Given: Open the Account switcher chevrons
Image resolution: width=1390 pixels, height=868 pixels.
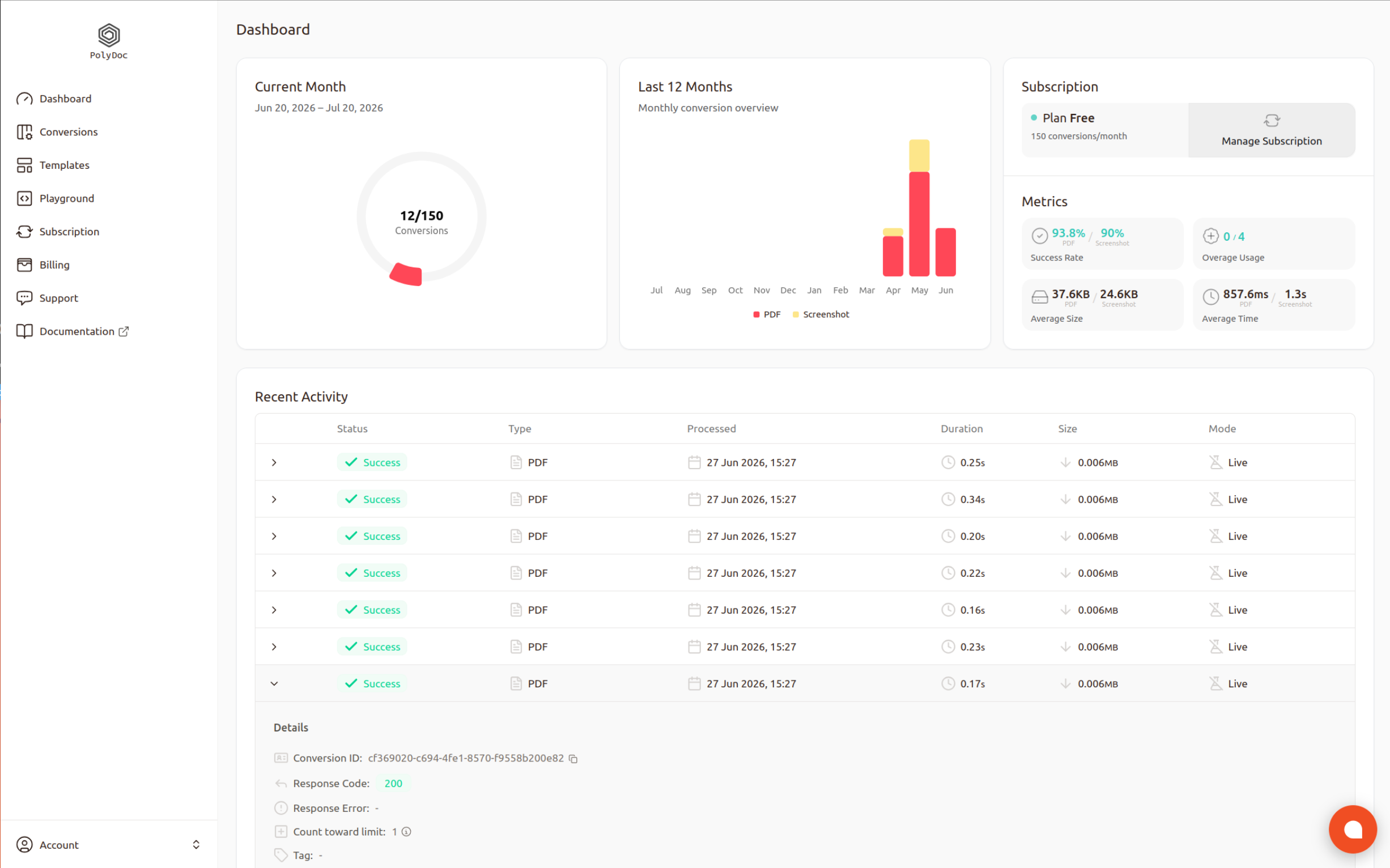Looking at the screenshot, I should click(196, 844).
